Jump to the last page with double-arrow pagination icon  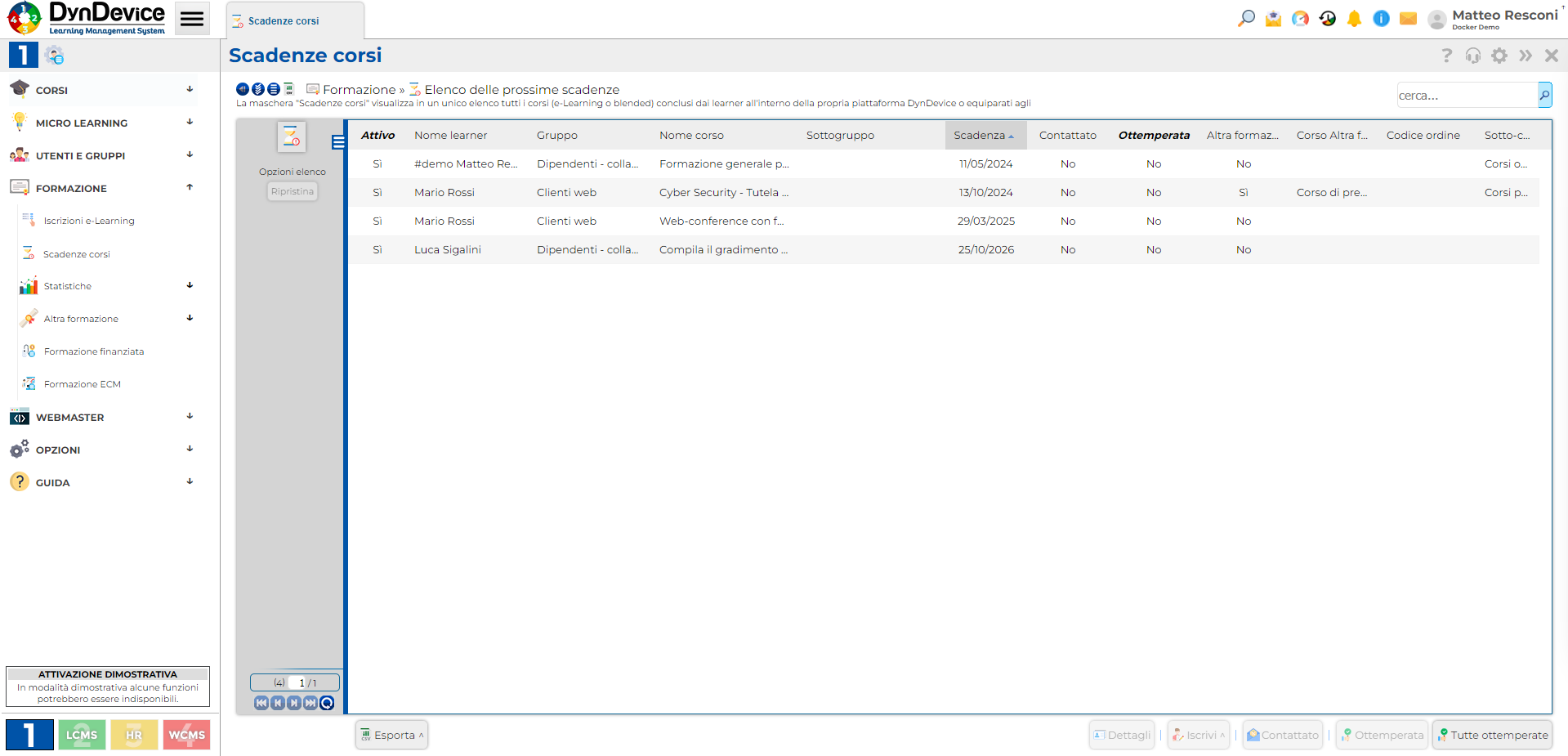pyautogui.click(x=310, y=703)
